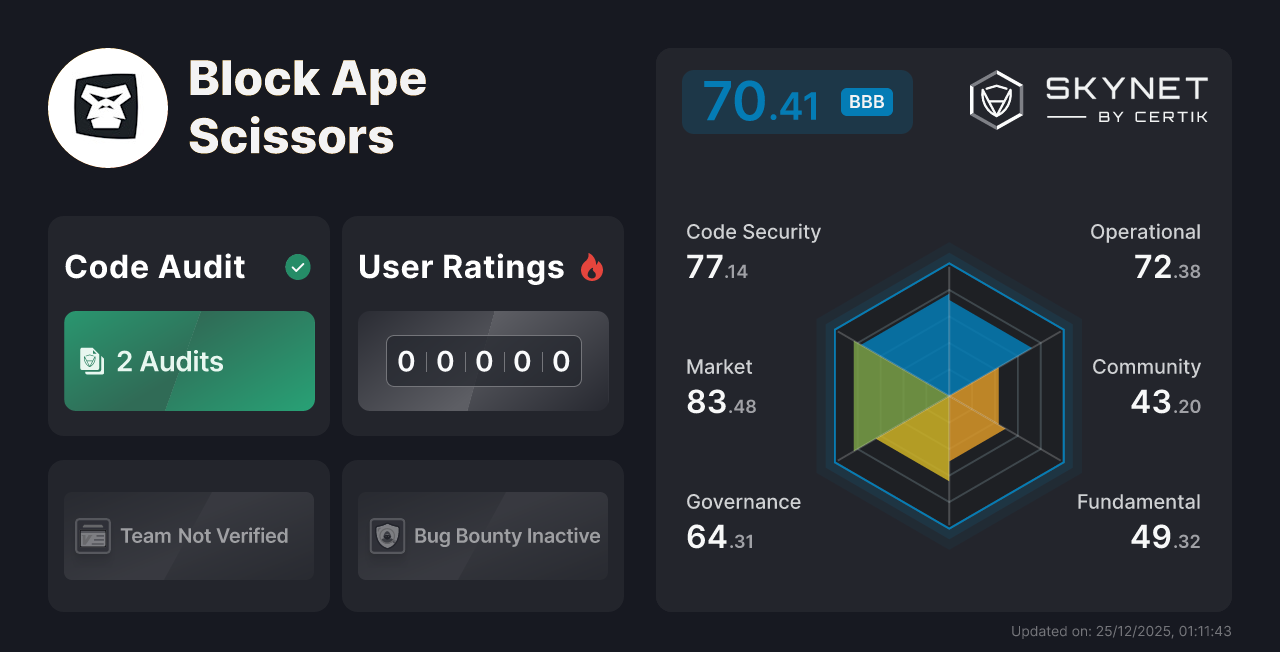Click the 2 Audits button
Image resolution: width=1280 pixels, height=652 pixels.
pos(189,361)
